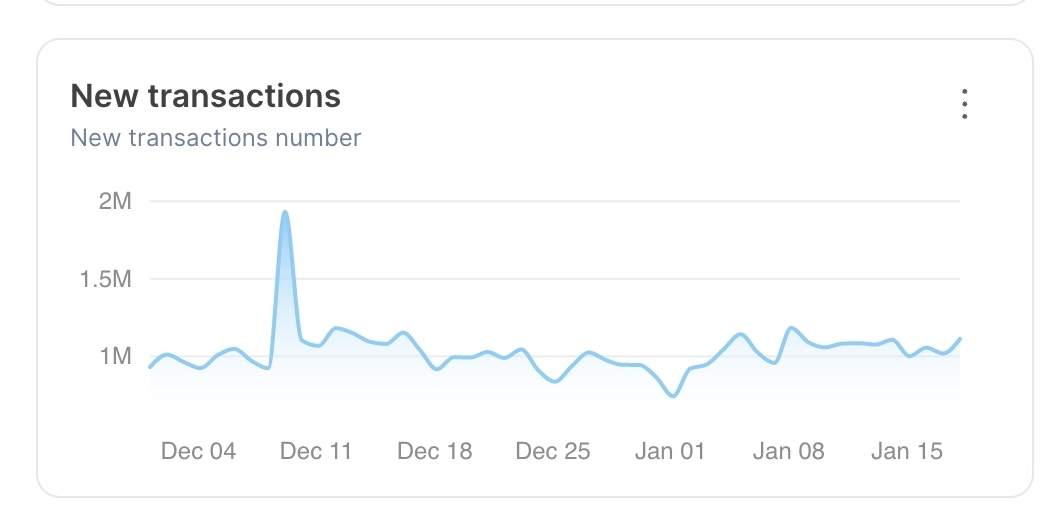Click the dip just before Dec 25
The image size is (1058, 522).
coord(555,381)
